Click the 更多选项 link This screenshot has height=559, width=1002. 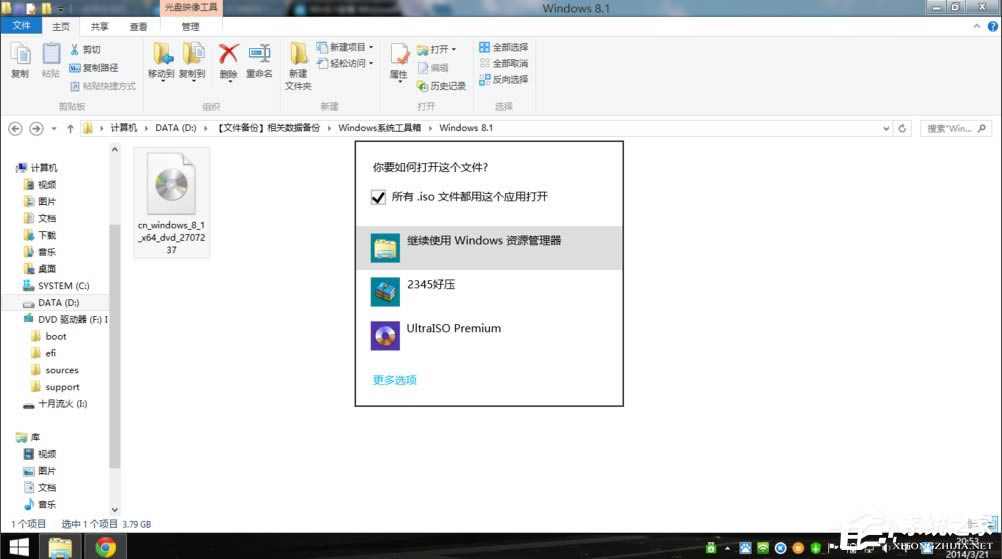click(x=394, y=380)
